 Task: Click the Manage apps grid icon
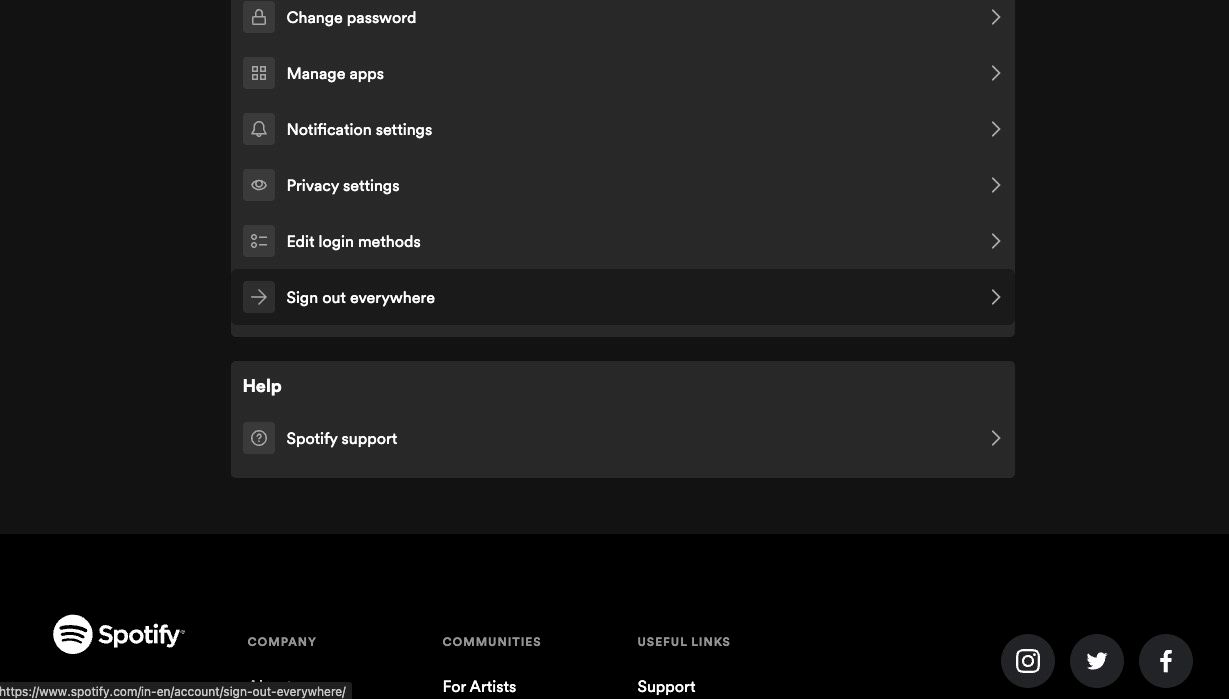[258, 73]
